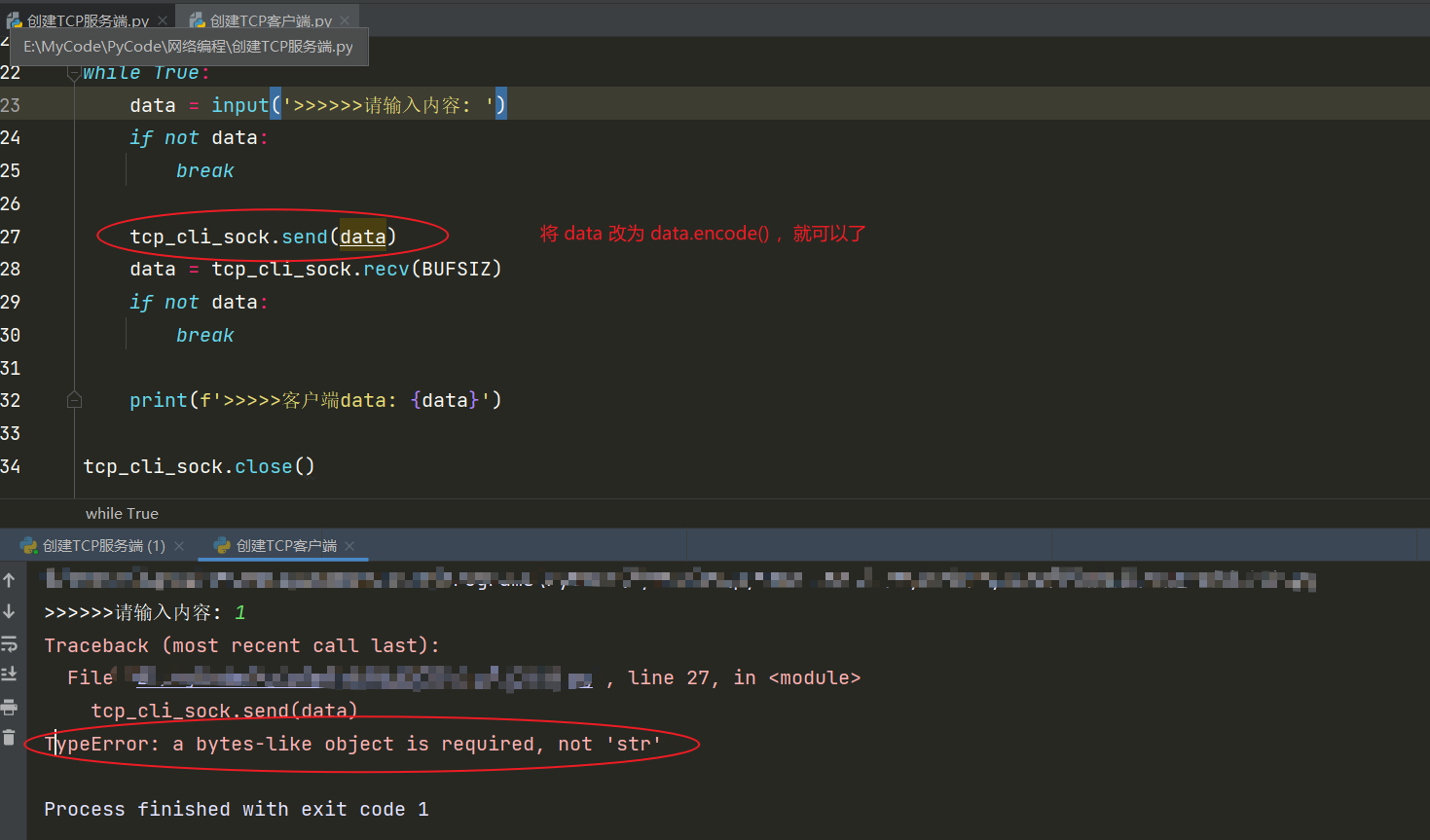Click the '>>>>>>请输入内容: 1' console line
The height and width of the screenshot is (840, 1430).
click(145, 612)
